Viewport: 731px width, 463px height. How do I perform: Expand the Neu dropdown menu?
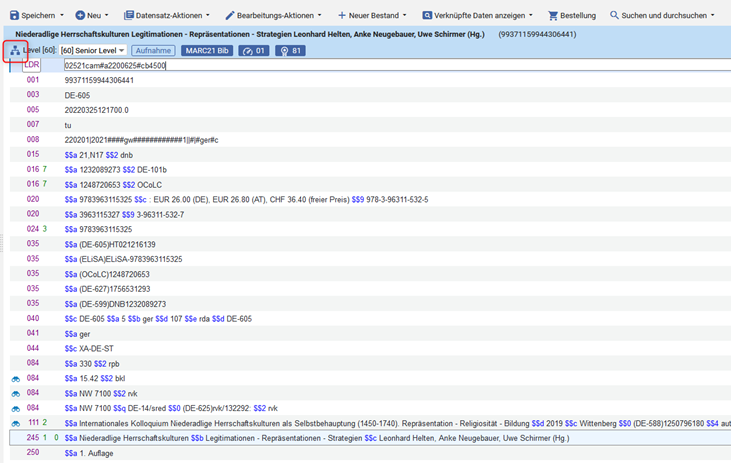pos(93,16)
